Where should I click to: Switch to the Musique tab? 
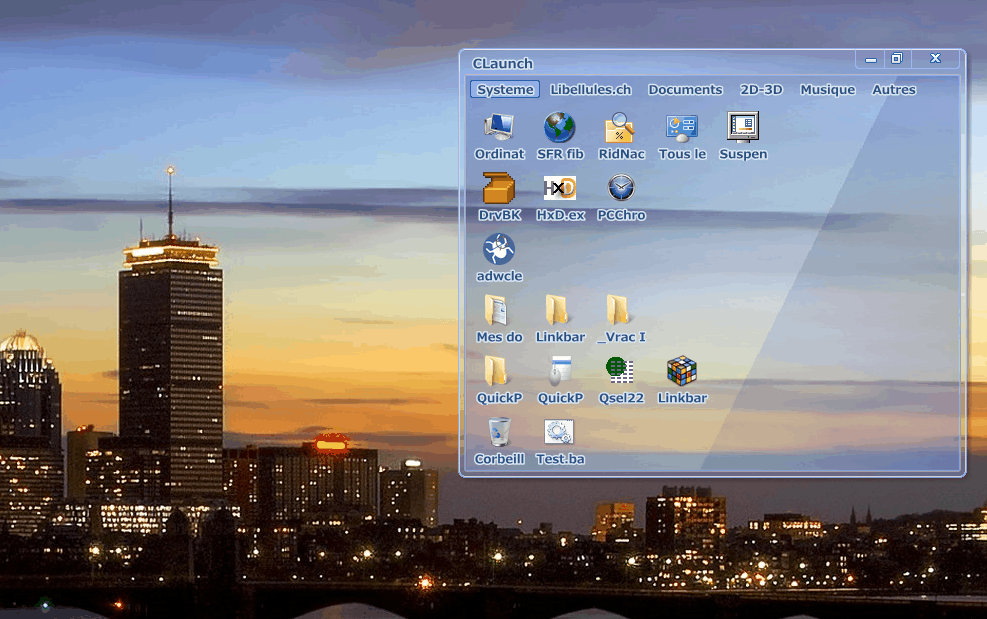click(x=827, y=89)
